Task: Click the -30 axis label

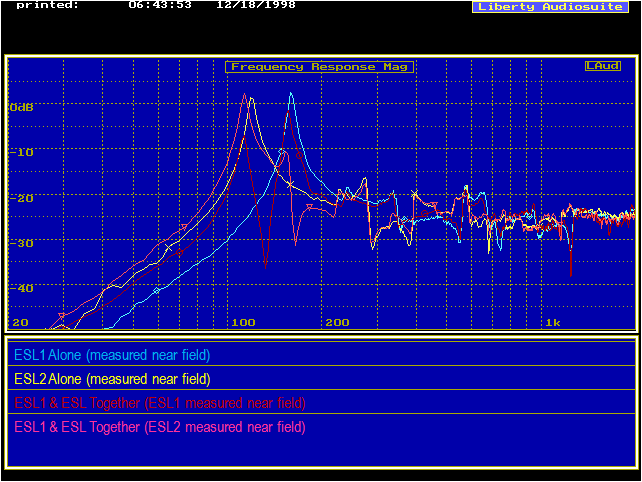Action: pyautogui.click(x=21, y=243)
